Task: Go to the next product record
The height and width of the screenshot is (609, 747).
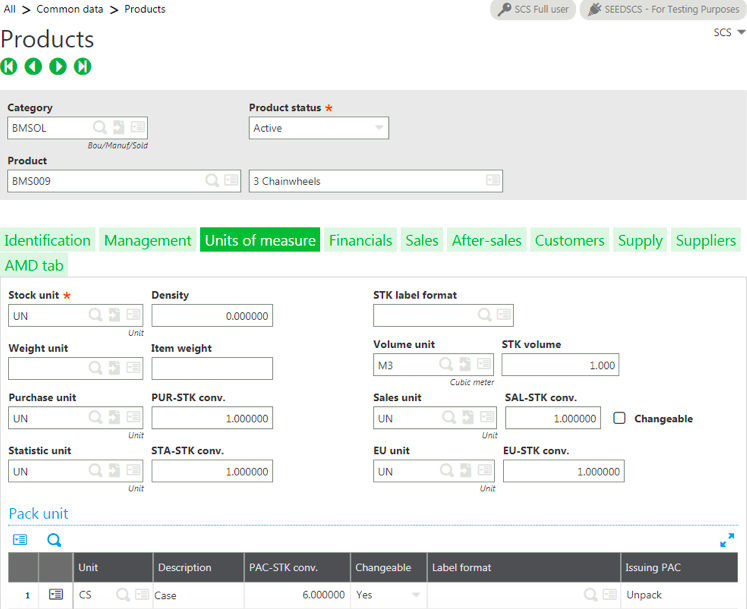Action: coord(58,67)
